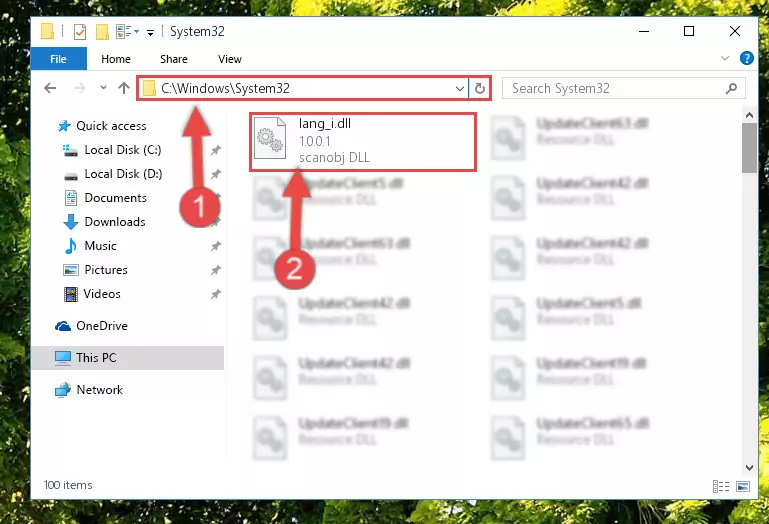Switch to the Home ribbon tab

(x=116, y=59)
